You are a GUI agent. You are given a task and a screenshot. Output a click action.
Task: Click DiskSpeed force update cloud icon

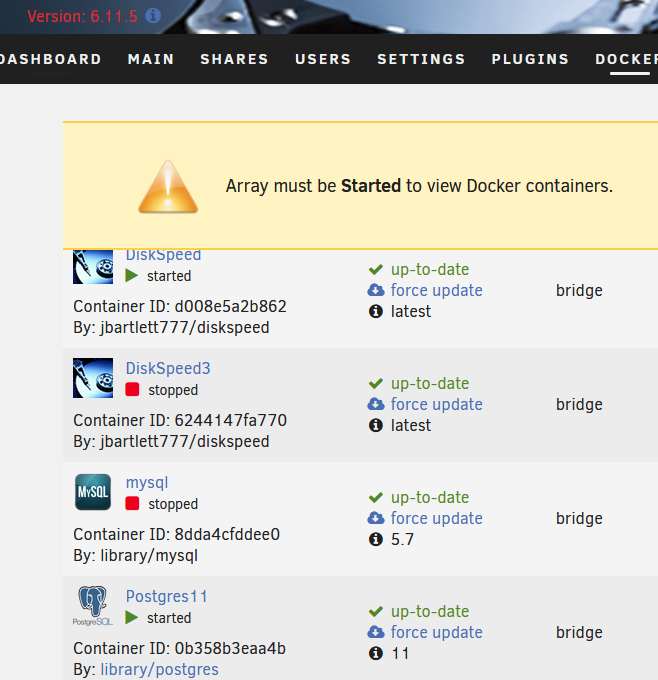point(376,290)
